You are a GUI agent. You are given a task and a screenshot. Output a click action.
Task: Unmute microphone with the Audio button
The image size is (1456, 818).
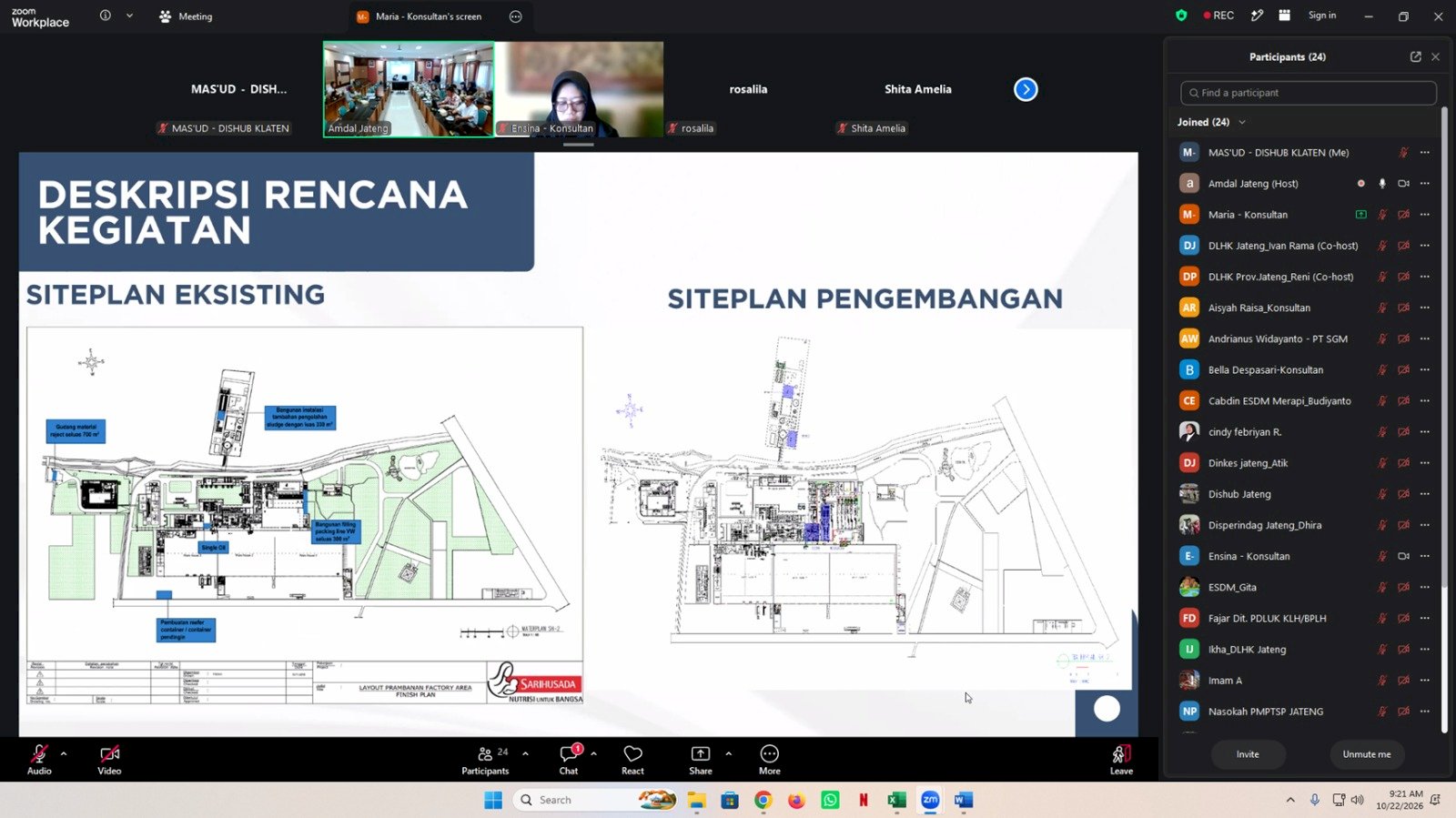point(39,759)
